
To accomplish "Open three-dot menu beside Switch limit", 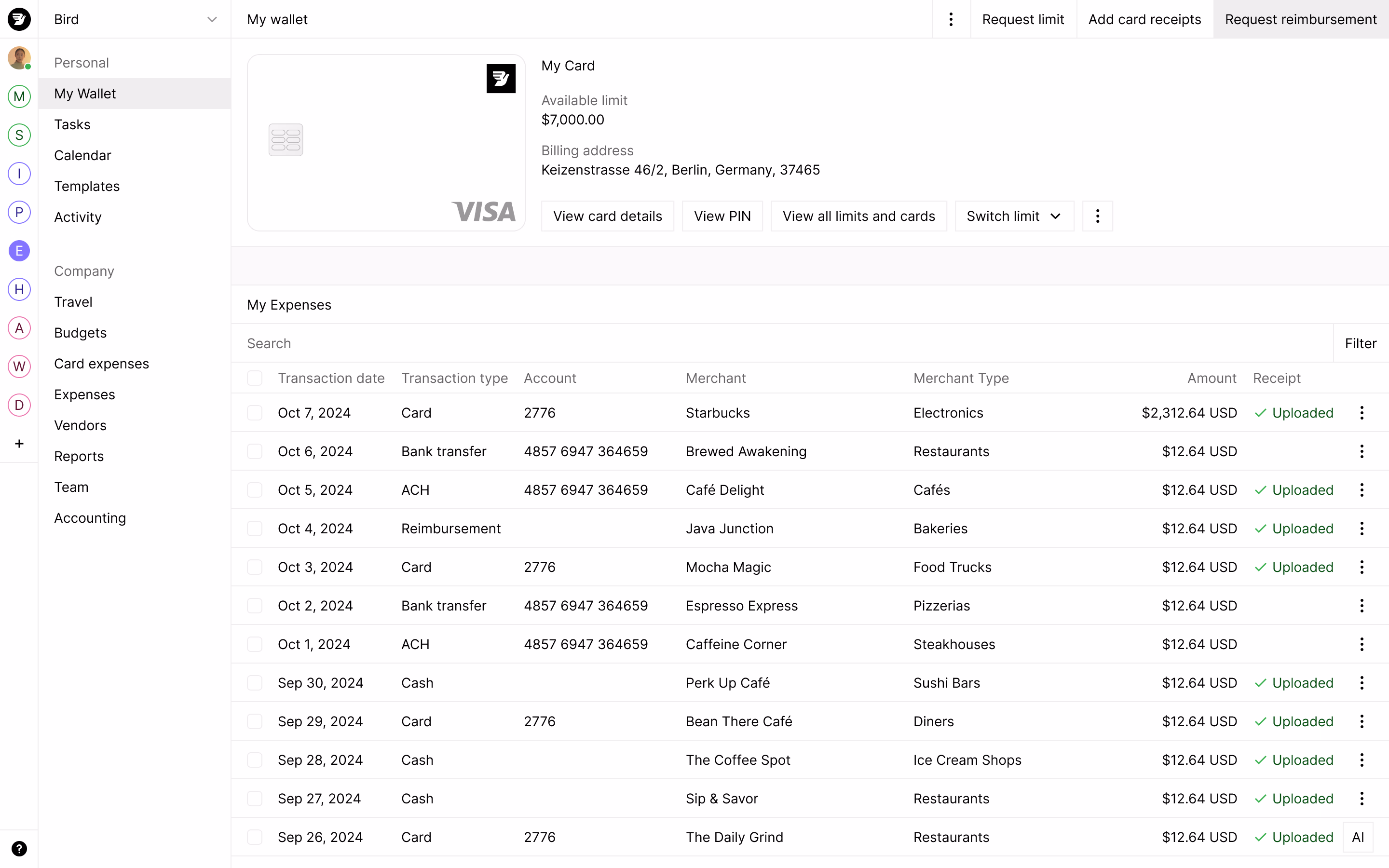I will pyautogui.click(x=1097, y=216).
